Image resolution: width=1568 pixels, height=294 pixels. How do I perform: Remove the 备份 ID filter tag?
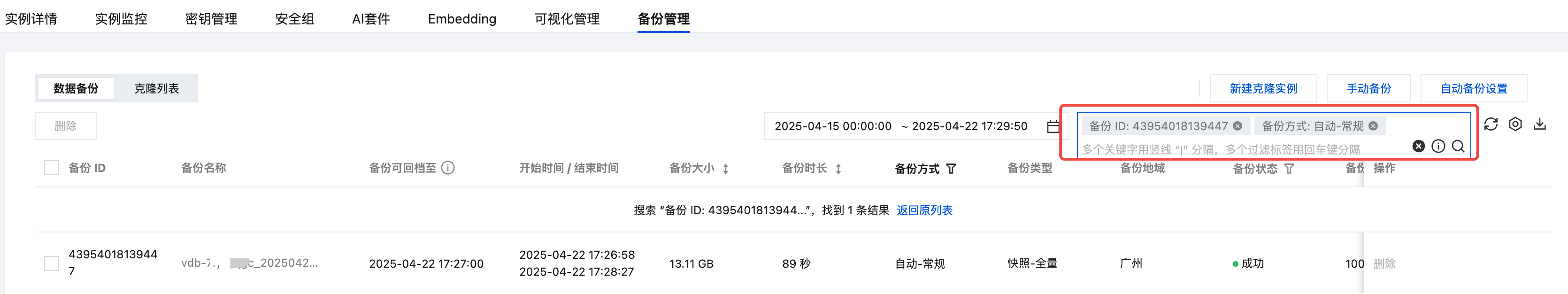(x=1237, y=126)
